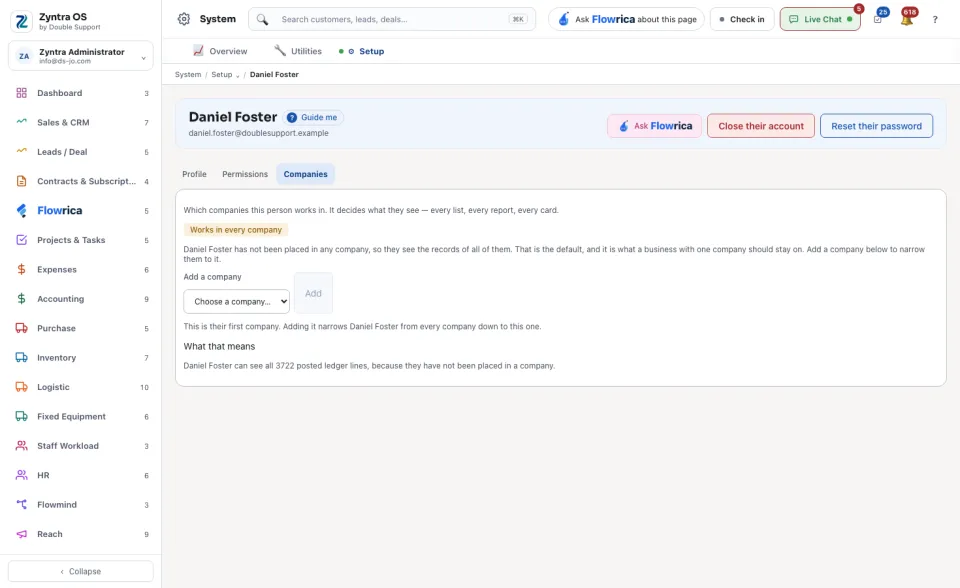Collapse the sidebar
The image size is (960, 588).
point(81,571)
